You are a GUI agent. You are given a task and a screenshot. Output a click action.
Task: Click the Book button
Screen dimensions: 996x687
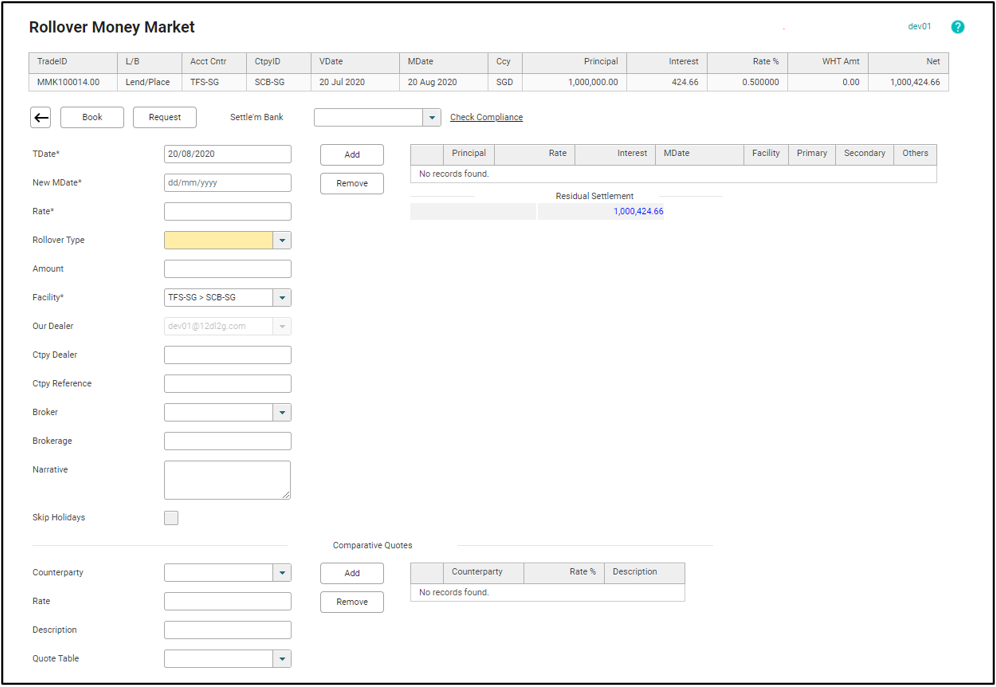(x=92, y=118)
